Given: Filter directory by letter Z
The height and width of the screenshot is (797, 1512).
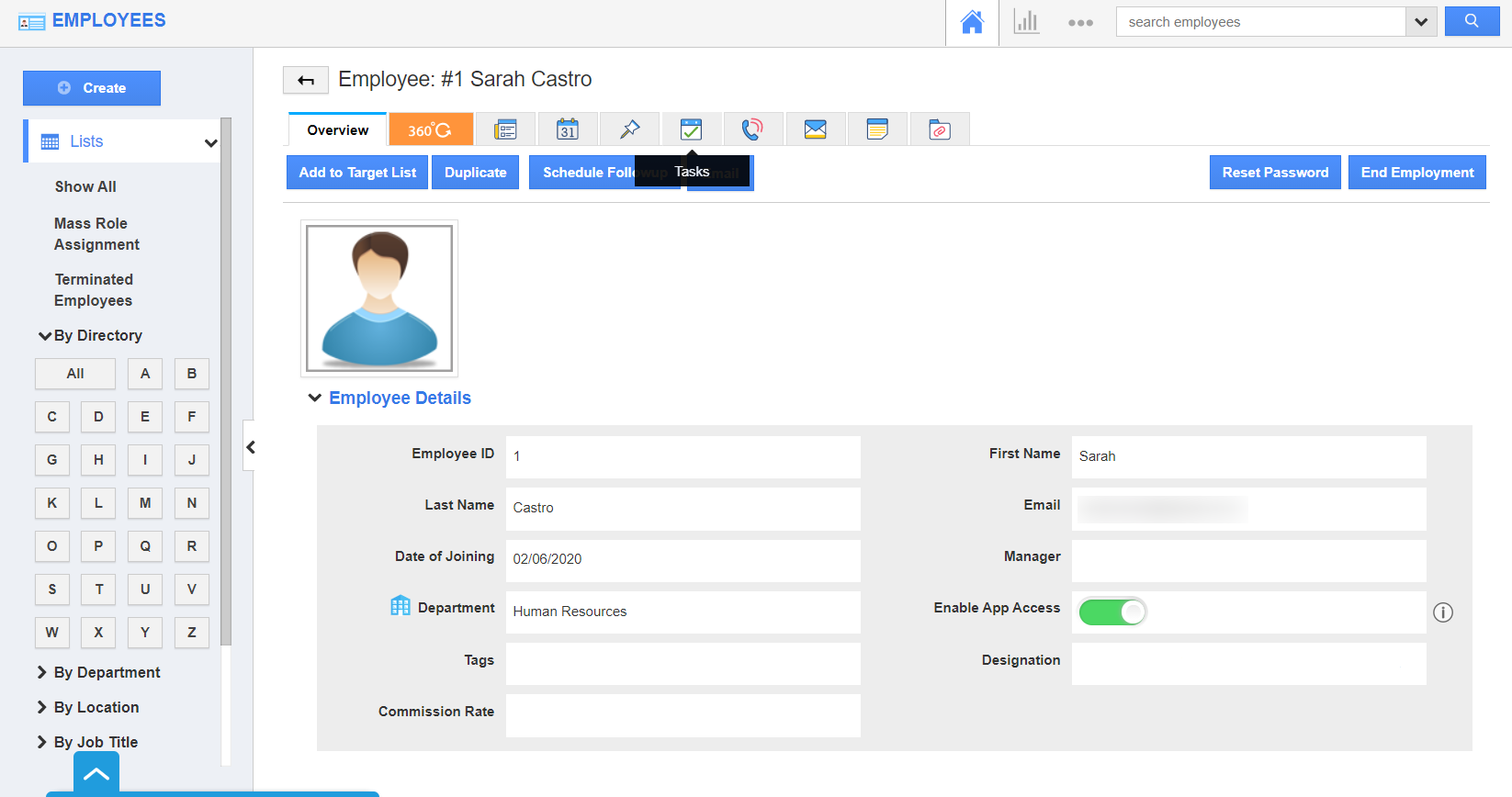Looking at the screenshot, I should pyautogui.click(x=192, y=633).
